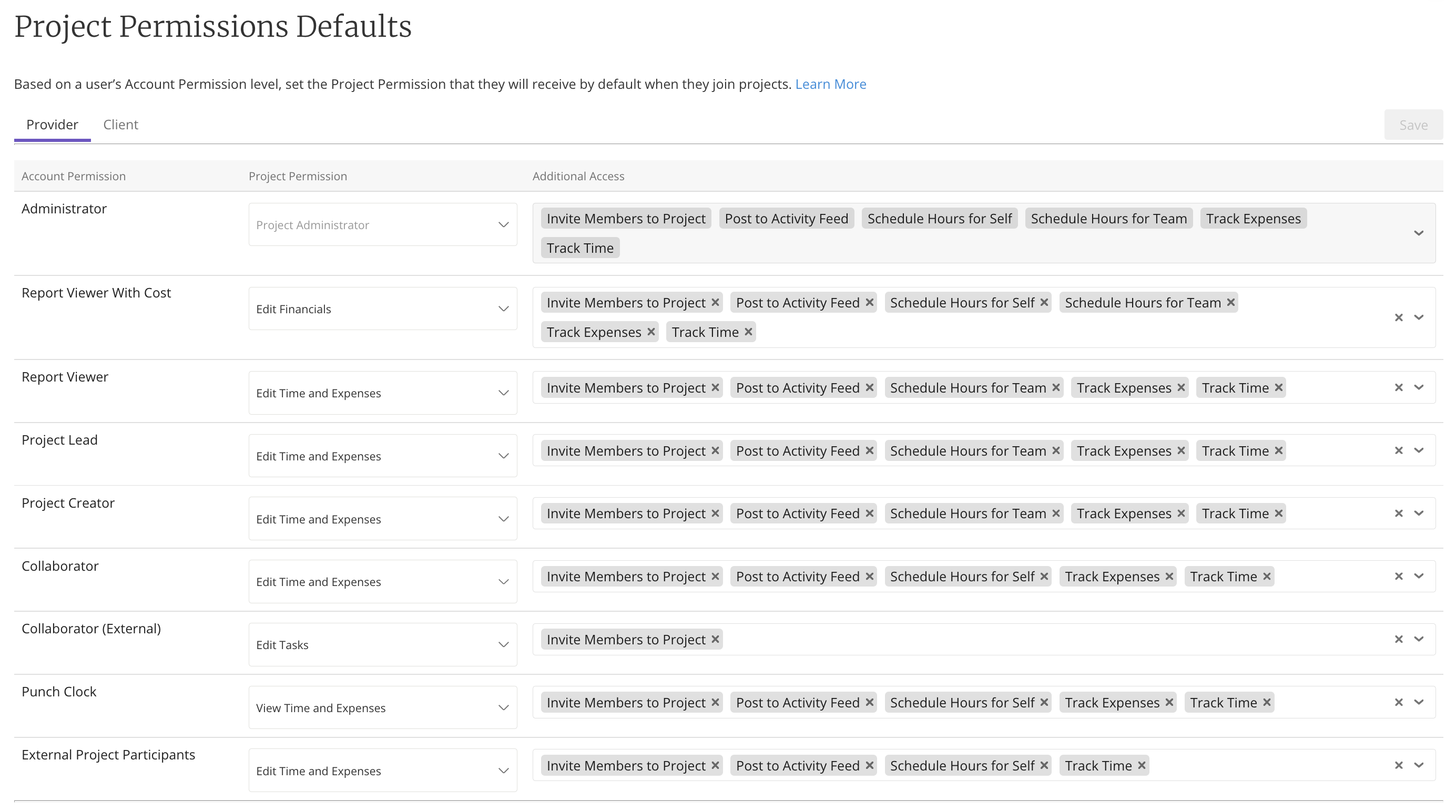This screenshot has width=1456, height=812.
Task: Remove Invite Members tag from Collaborator (External) row
Action: click(715, 639)
